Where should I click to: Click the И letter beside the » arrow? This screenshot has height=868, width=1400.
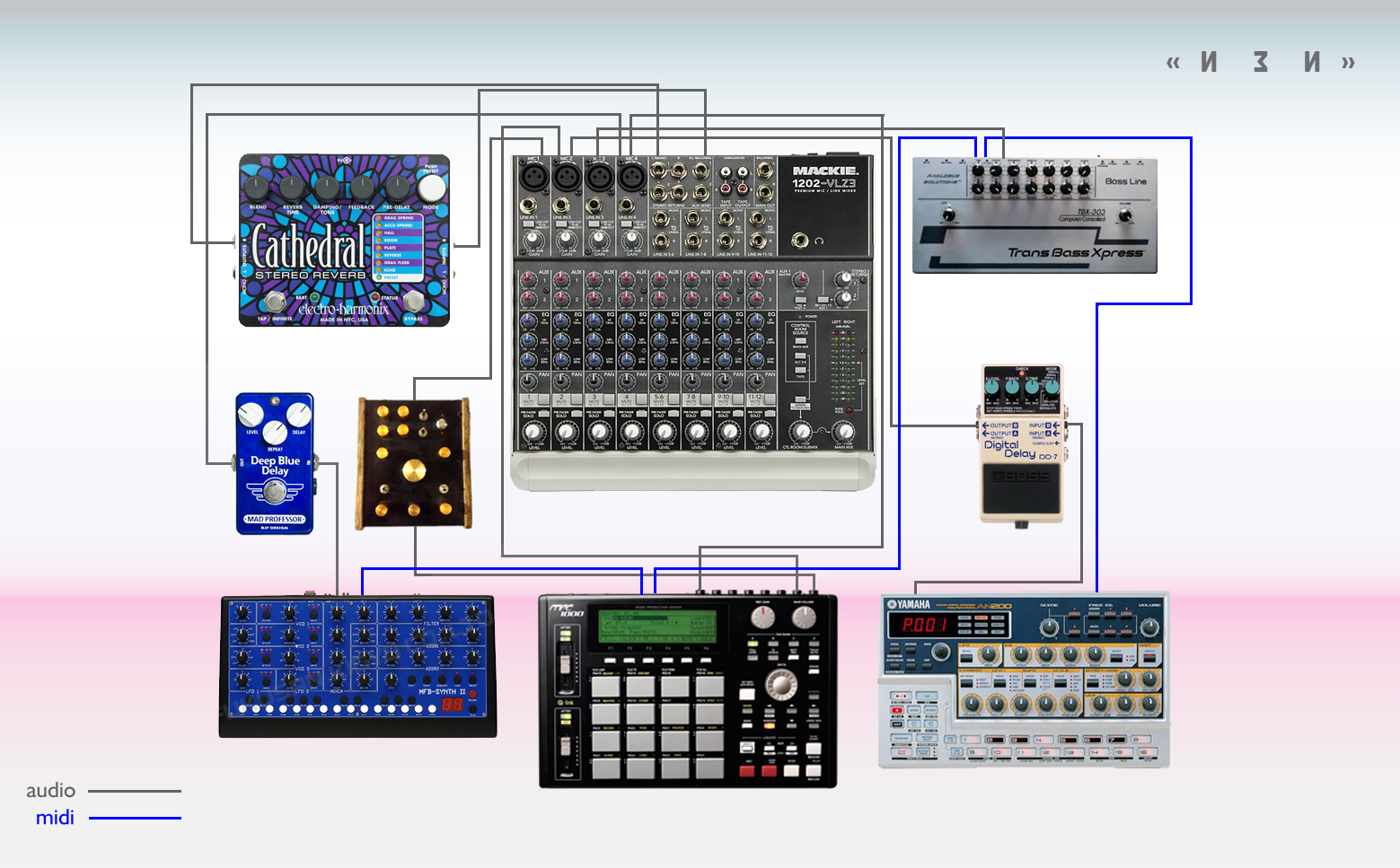1312,62
